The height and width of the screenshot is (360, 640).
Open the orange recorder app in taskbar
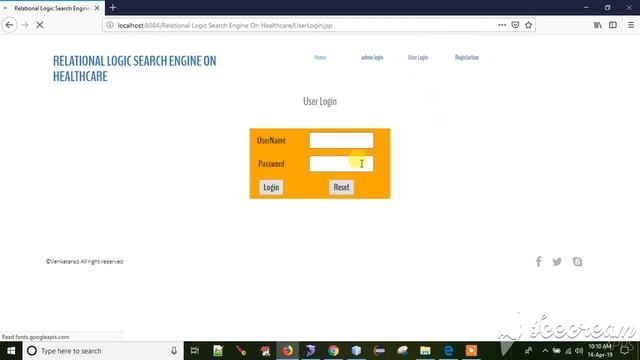(x=471, y=351)
